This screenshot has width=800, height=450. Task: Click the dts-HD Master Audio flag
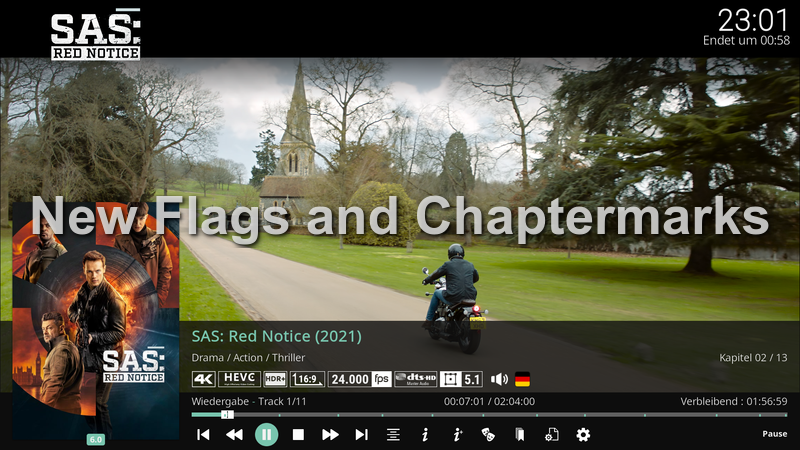click(416, 379)
